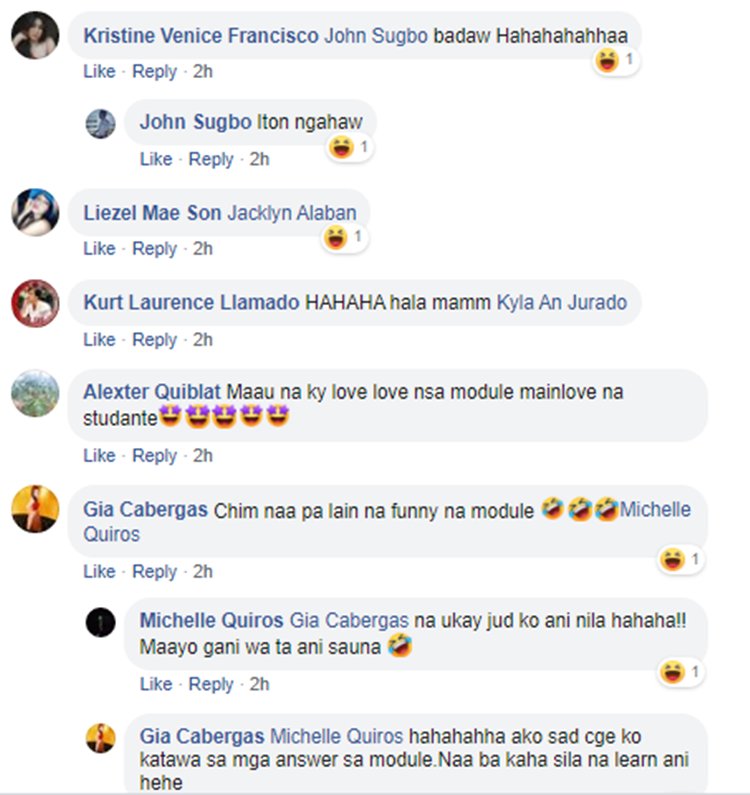Click the 2h timestamp under Gia Cabergas's comment

tap(202, 572)
